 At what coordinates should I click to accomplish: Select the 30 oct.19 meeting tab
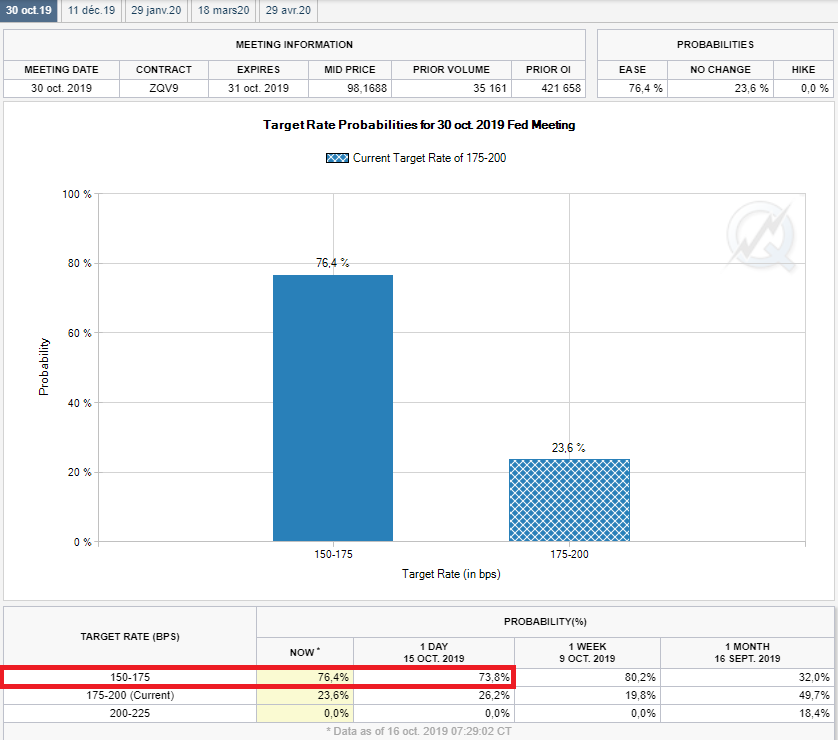[x=30, y=10]
